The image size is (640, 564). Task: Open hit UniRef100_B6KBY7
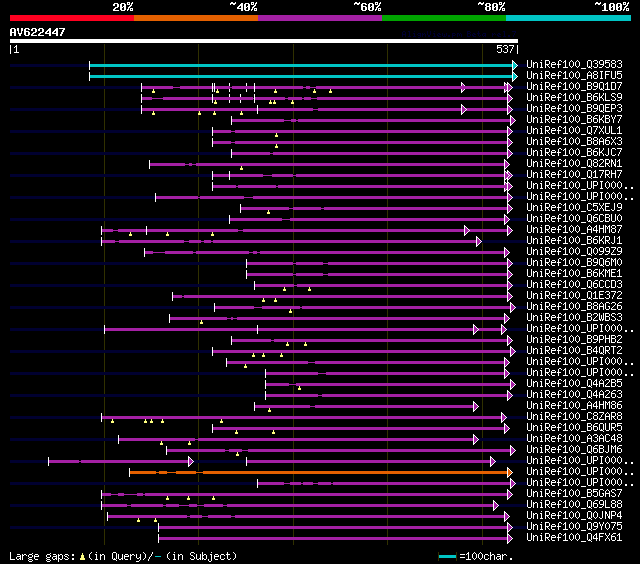(574, 120)
